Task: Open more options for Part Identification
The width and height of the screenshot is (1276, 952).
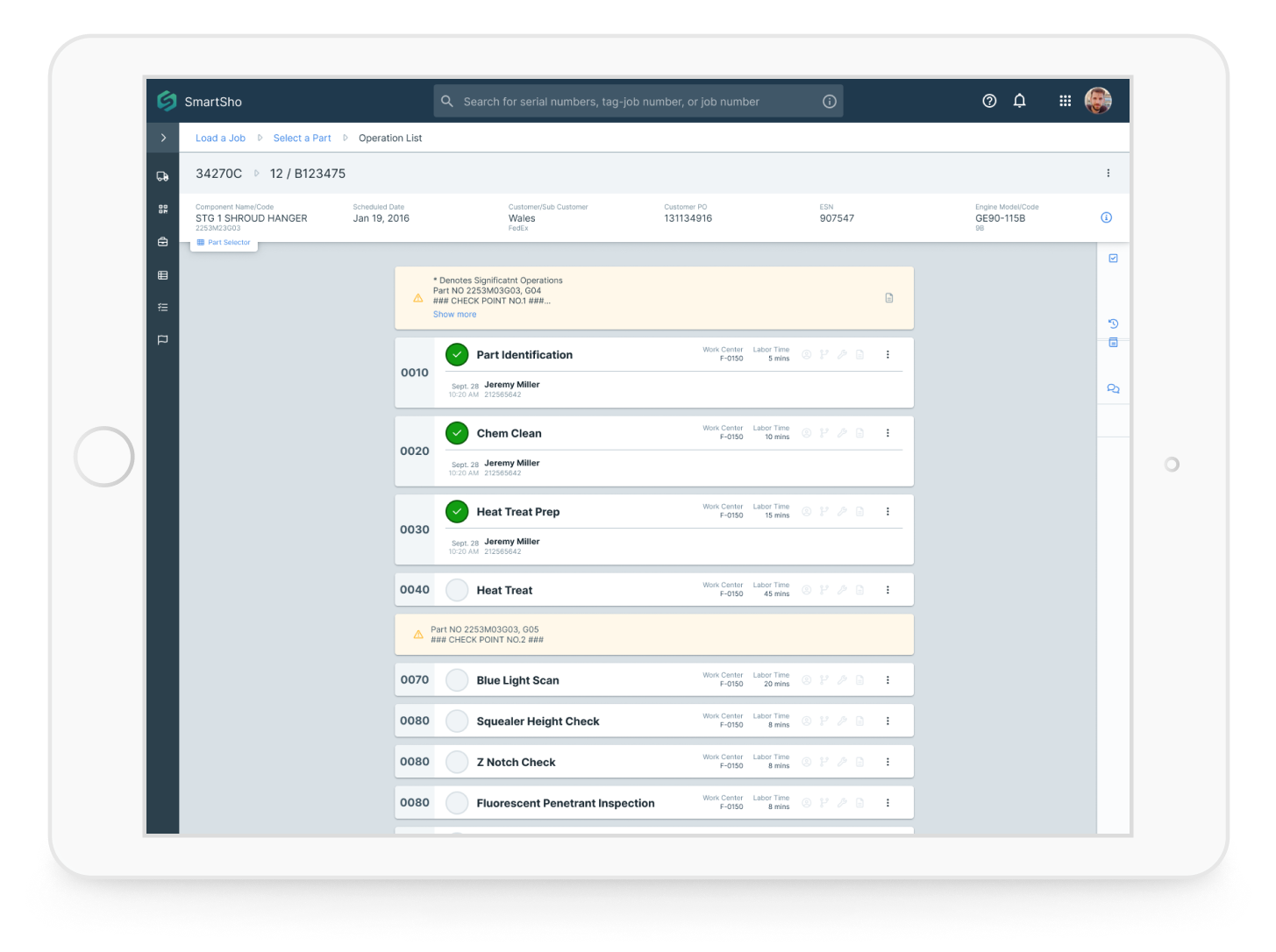Action: pos(887,355)
